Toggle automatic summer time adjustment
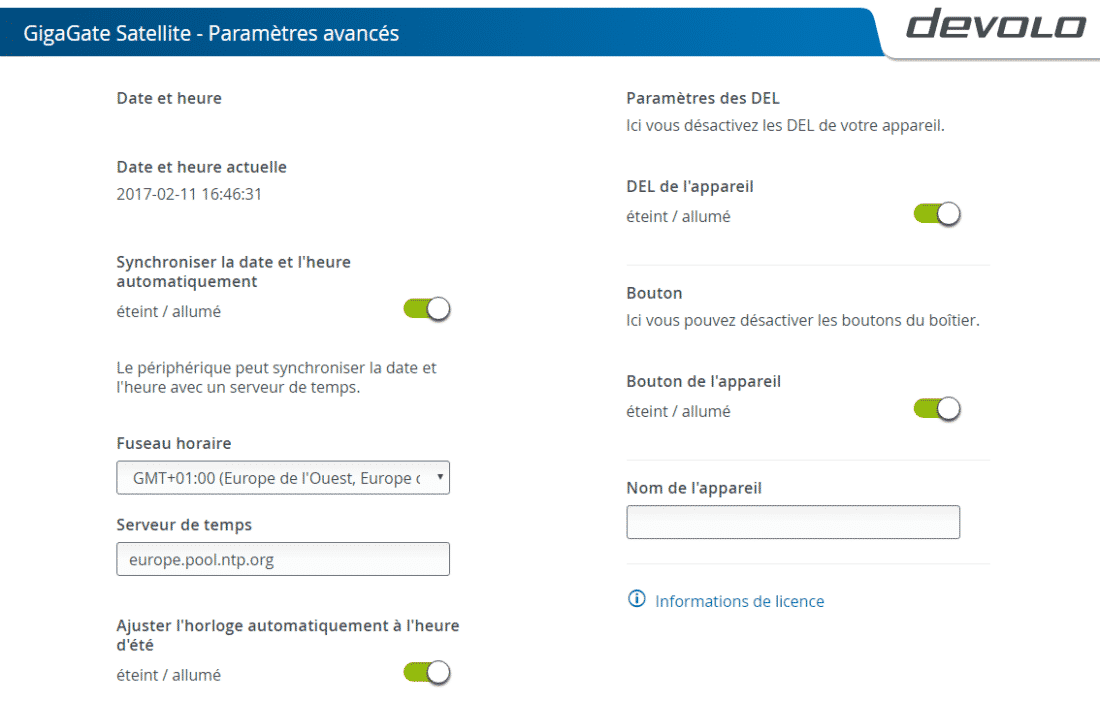This screenshot has width=1100, height=702. 427,673
